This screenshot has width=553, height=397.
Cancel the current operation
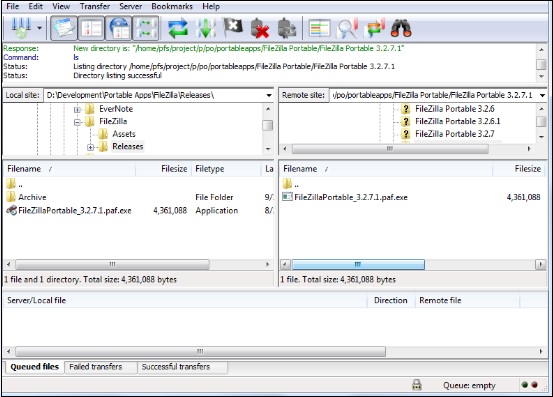click(233, 28)
